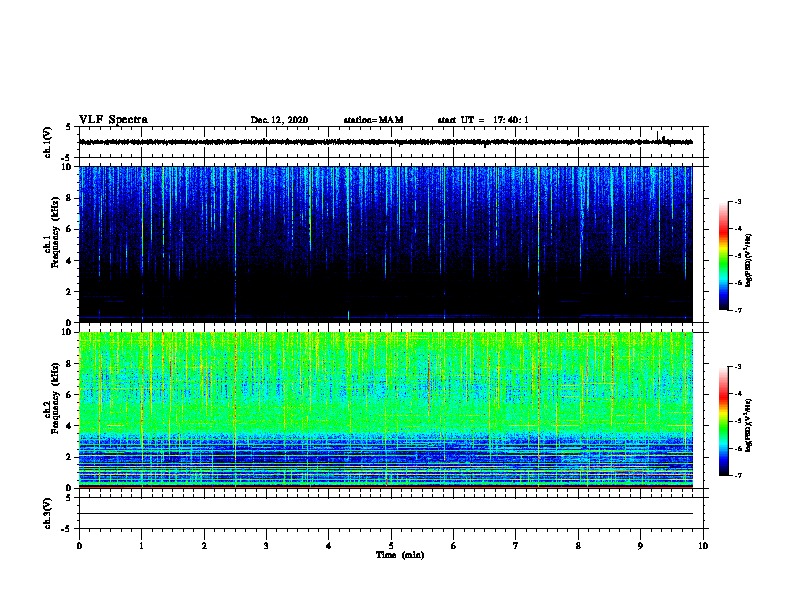Click the "10" label ending the time axis
792x612 pixels.
tap(703, 545)
